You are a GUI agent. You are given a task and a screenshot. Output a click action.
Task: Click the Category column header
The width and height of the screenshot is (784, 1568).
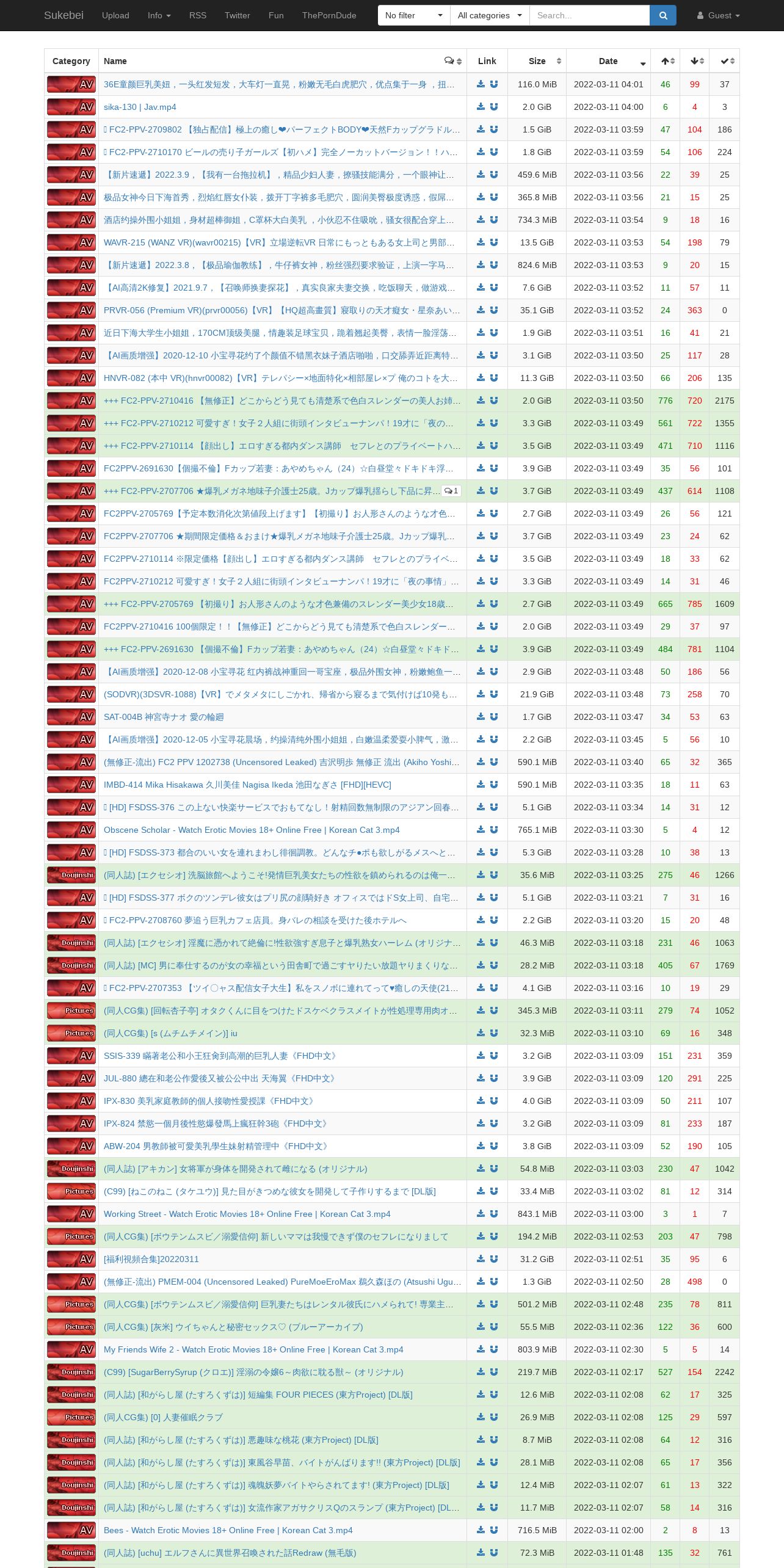71,61
